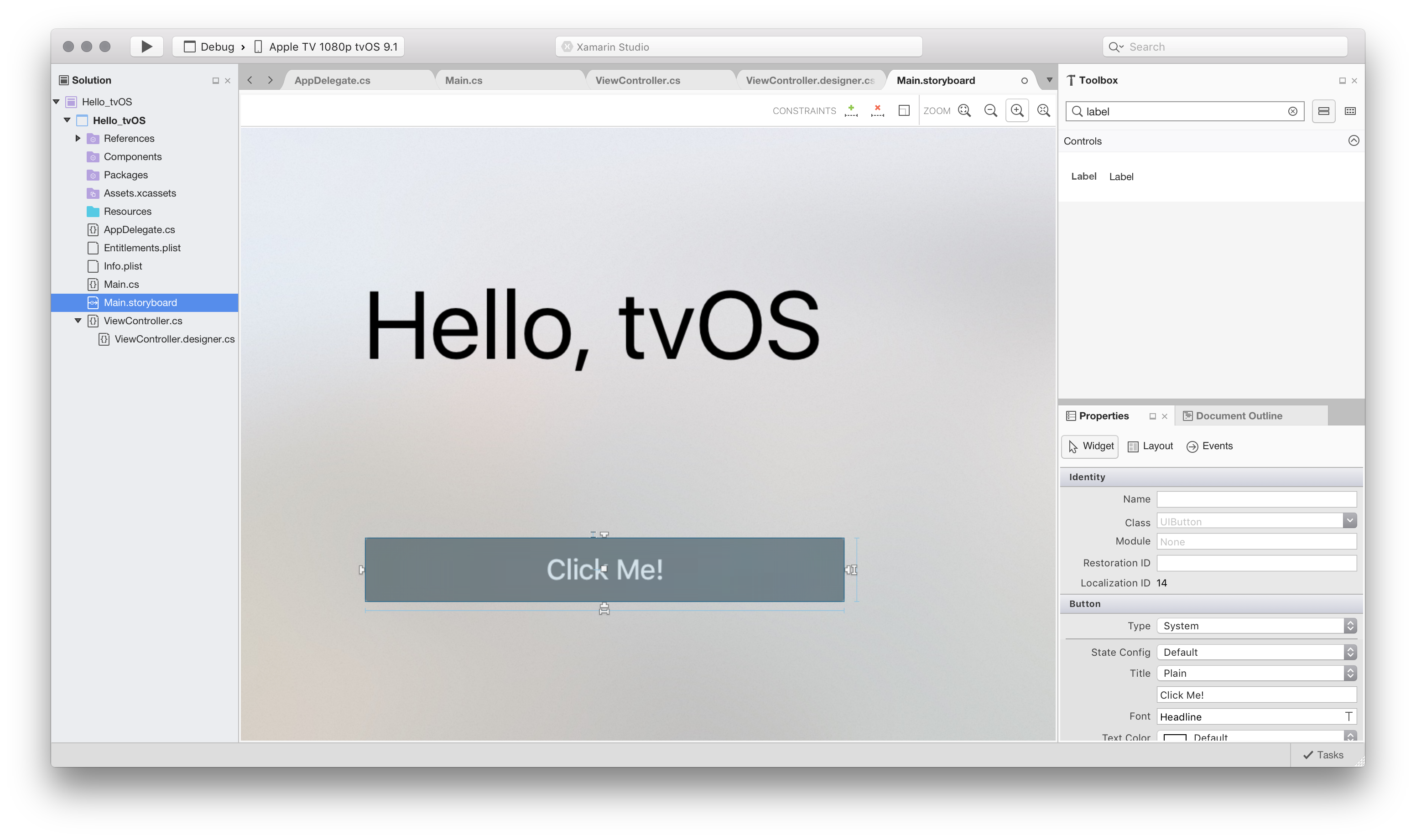Select the Layout properties button
Image resolution: width=1416 pixels, height=840 pixels.
(x=1150, y=446)
